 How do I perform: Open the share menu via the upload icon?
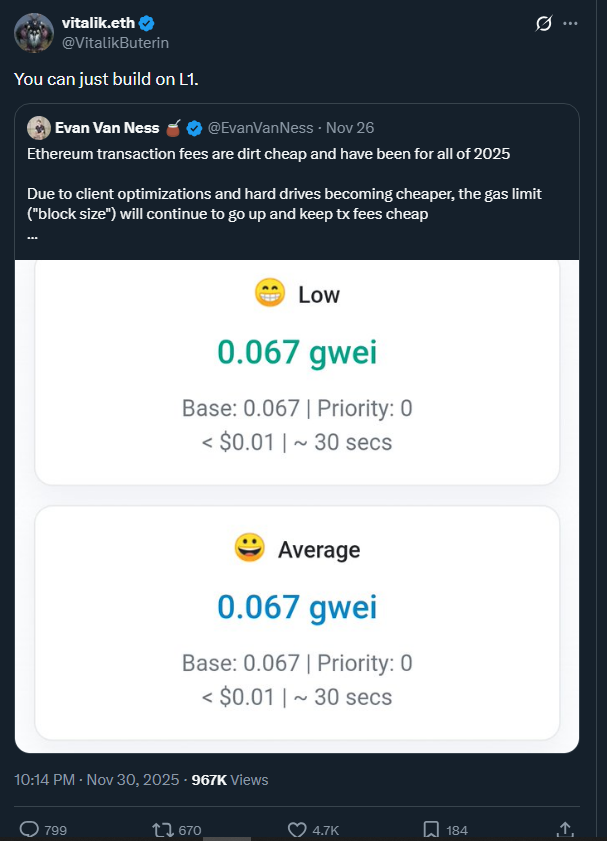click(x=565, y=829)
